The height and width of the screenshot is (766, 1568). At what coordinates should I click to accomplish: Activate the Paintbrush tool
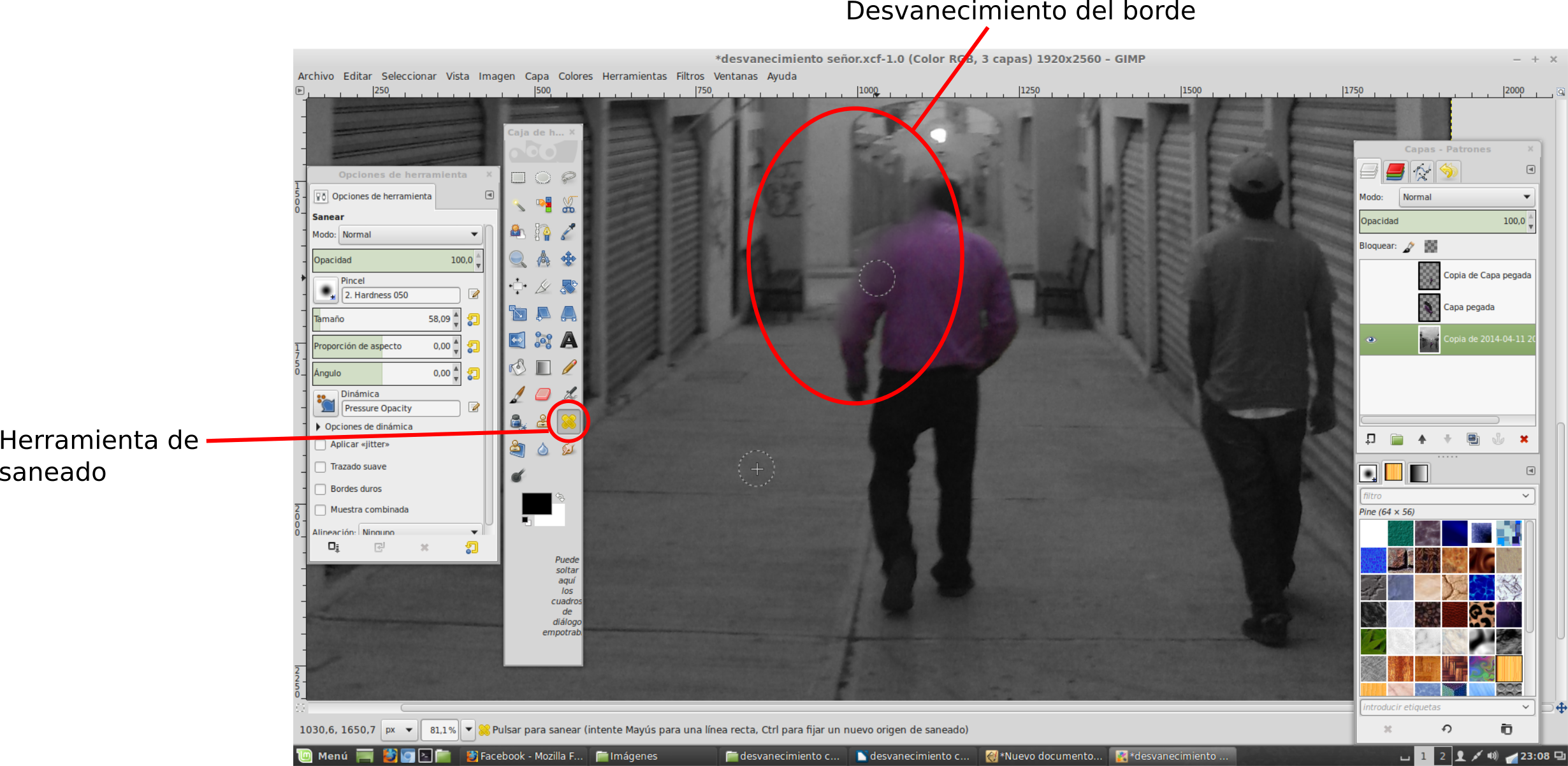(x=518, y=394)
